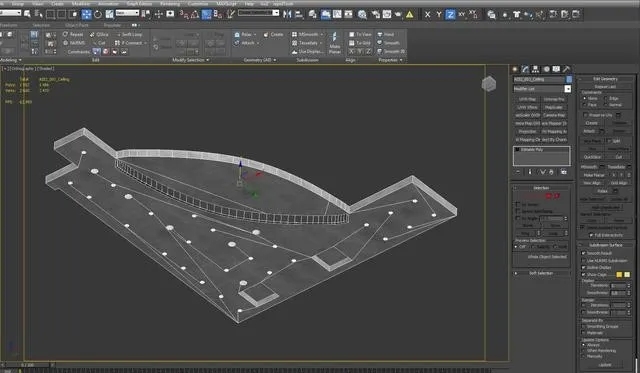Toggle the Isoline Display checkbox

(x=584, y=268)
